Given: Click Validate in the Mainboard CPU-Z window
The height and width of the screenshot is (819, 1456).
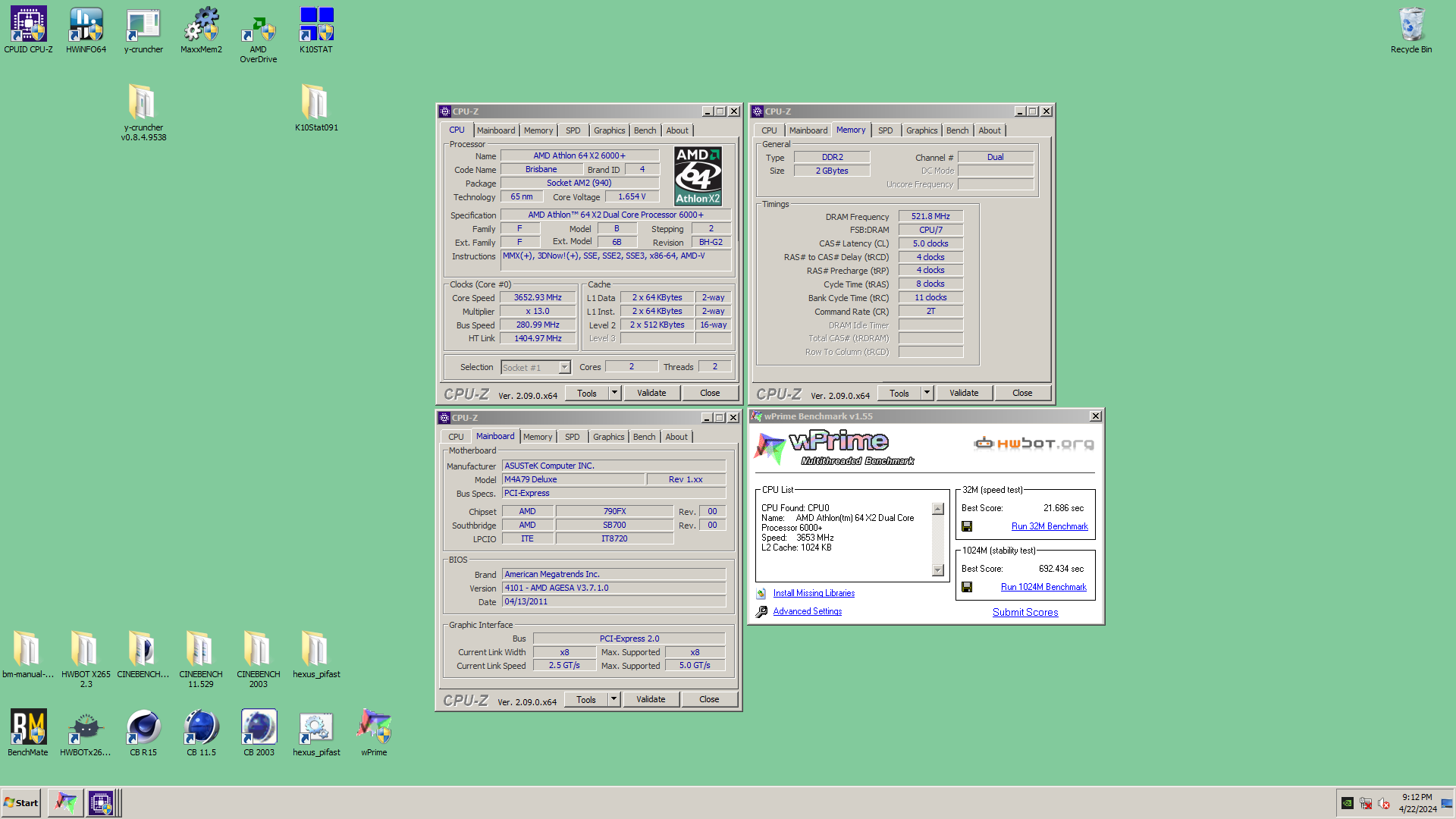Looking at the screenshot, I should pos(651,699).
